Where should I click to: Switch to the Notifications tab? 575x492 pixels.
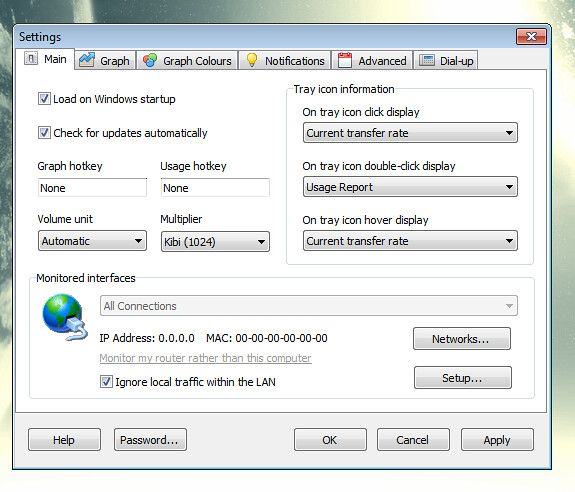(x=285, y=60)
